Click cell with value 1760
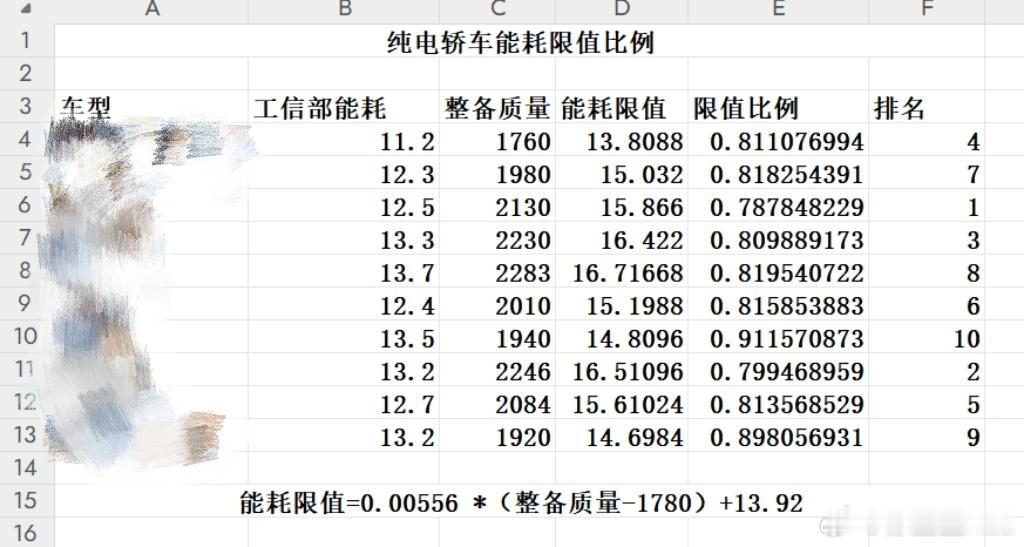1024x547 pixels. 498,141
